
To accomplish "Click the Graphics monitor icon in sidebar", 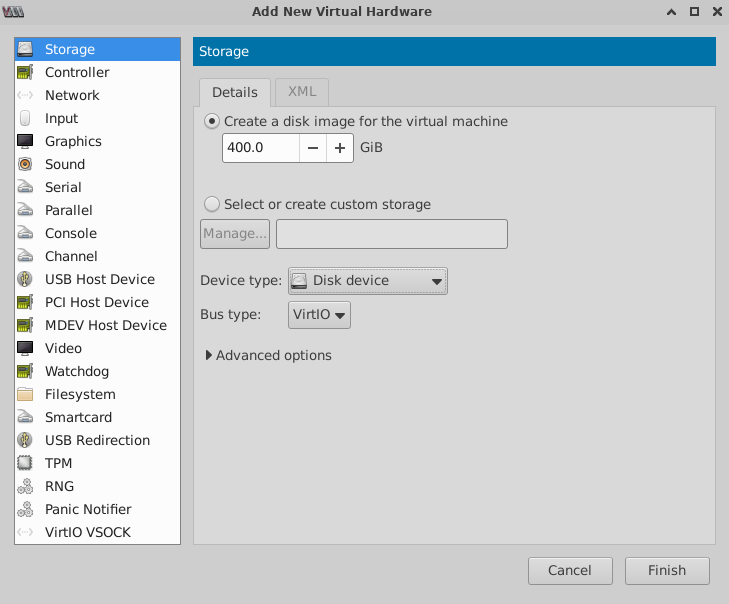I will (x=26, y=141).
